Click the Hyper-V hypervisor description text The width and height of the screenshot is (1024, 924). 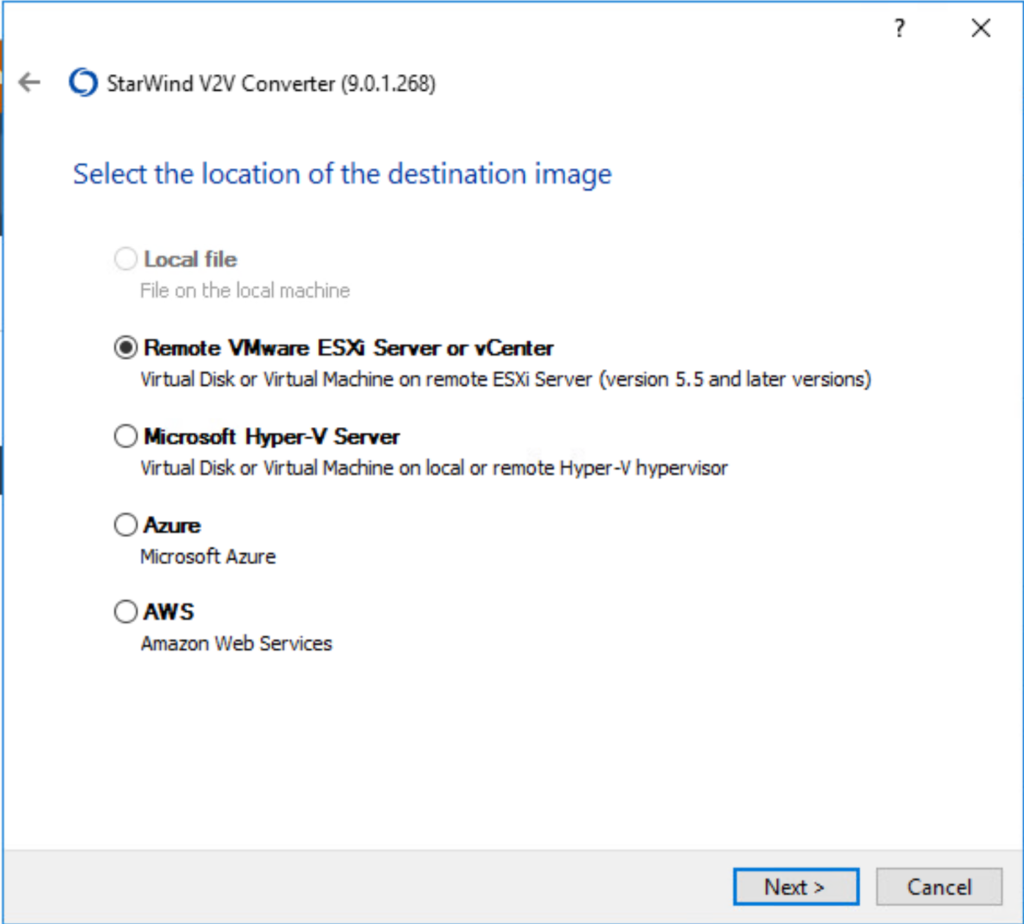click(434, 468)
